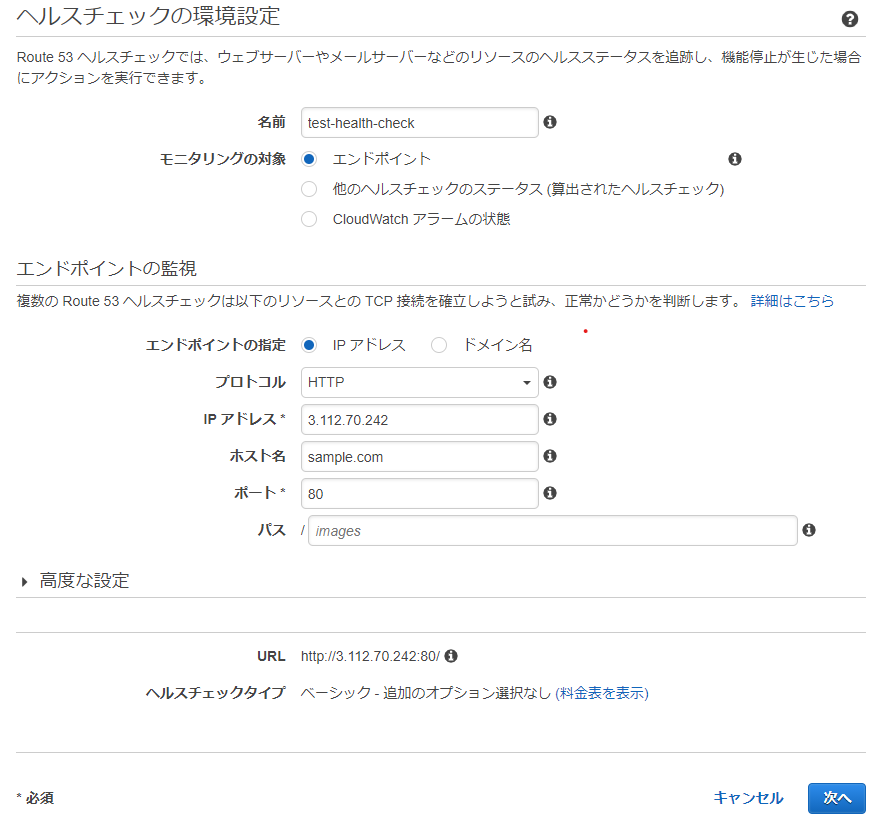Click the 次へ button
This screenshot has width=892, height=830.
click(x=836, y=797)
